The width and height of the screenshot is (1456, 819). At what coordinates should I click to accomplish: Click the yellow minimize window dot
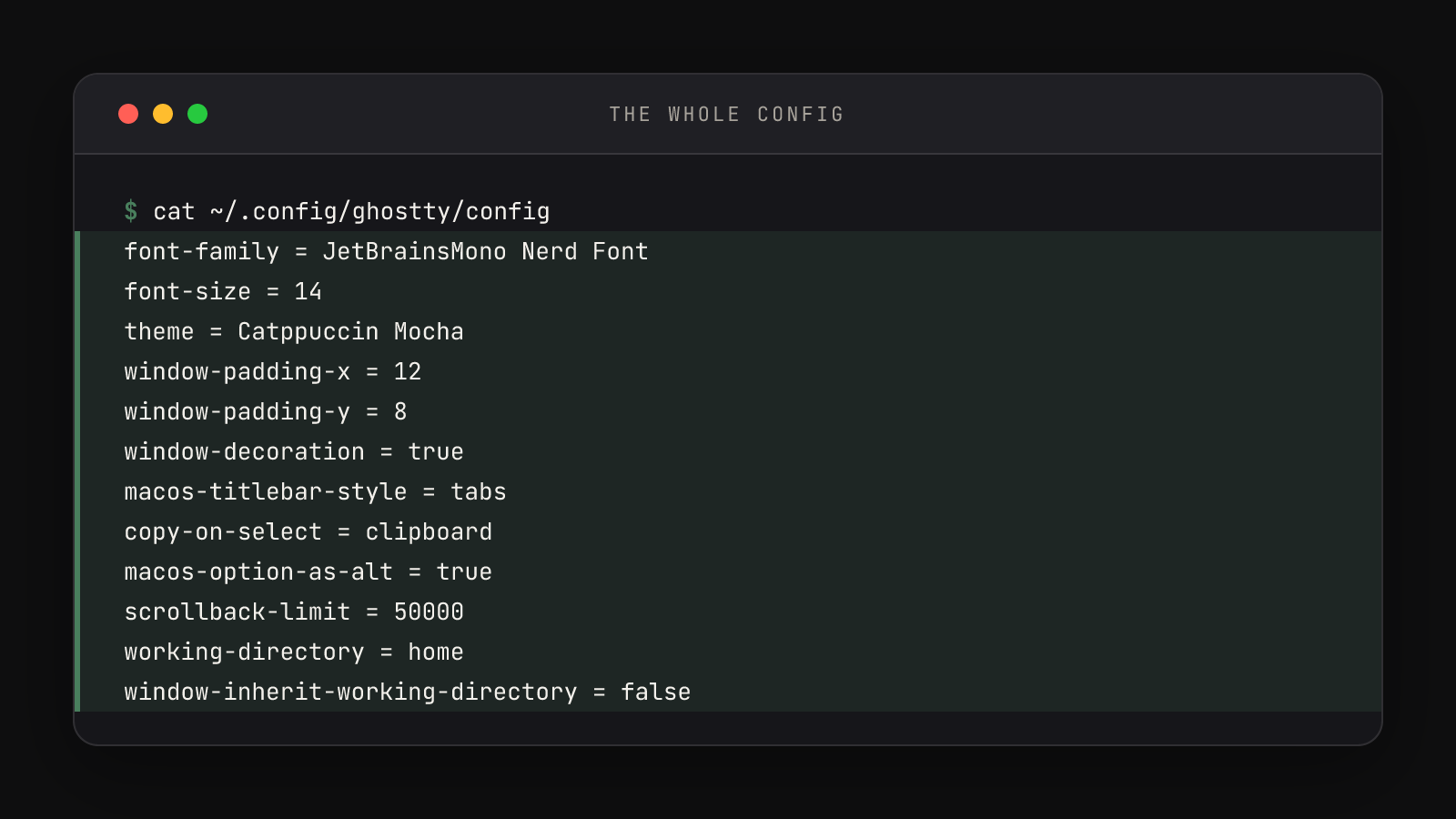[x=163, y=114]
